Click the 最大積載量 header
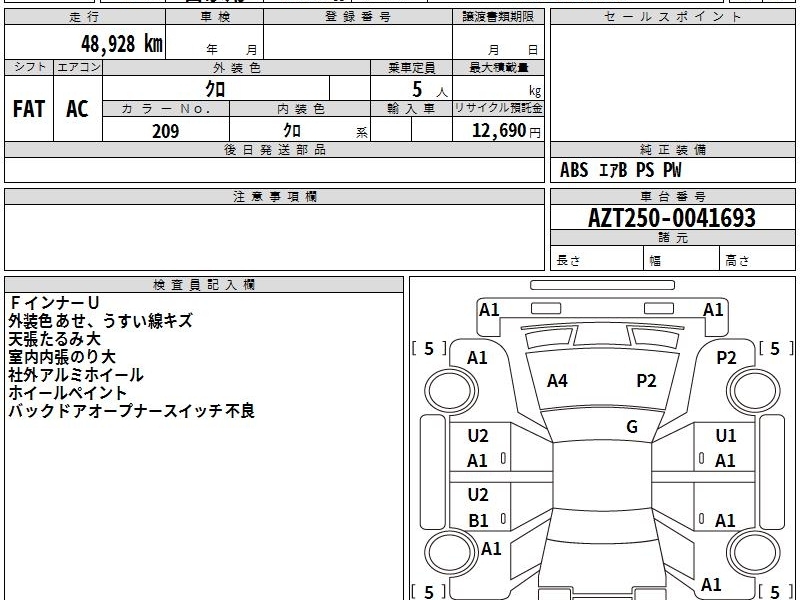Viewport: 800px width, 600px height. tap(498, 68)
